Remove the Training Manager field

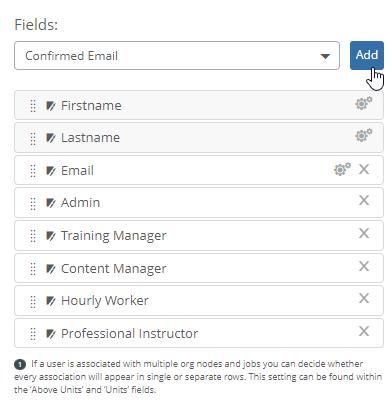[364, 233]
